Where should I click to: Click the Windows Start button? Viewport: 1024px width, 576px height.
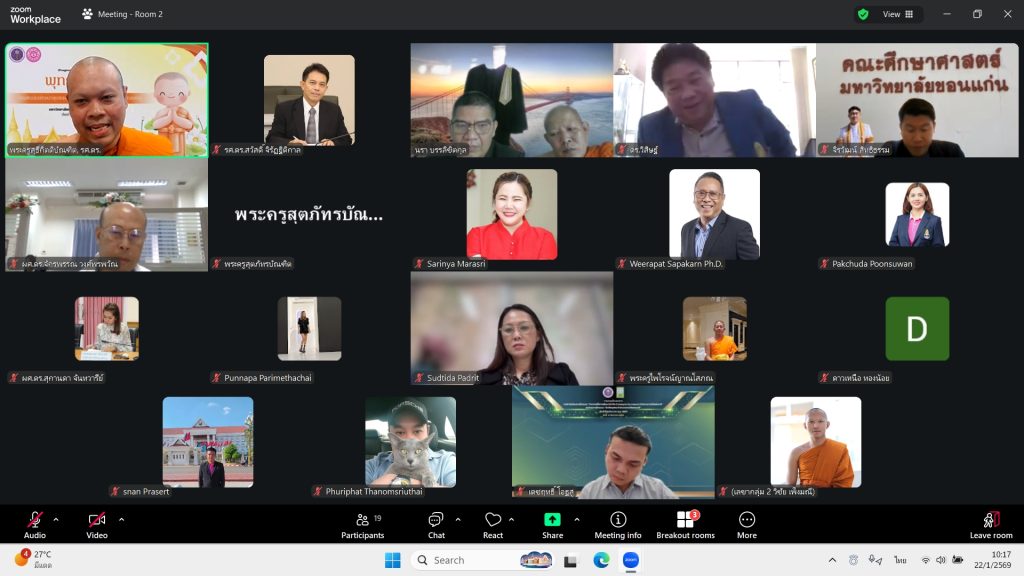[x=392, y=560]
